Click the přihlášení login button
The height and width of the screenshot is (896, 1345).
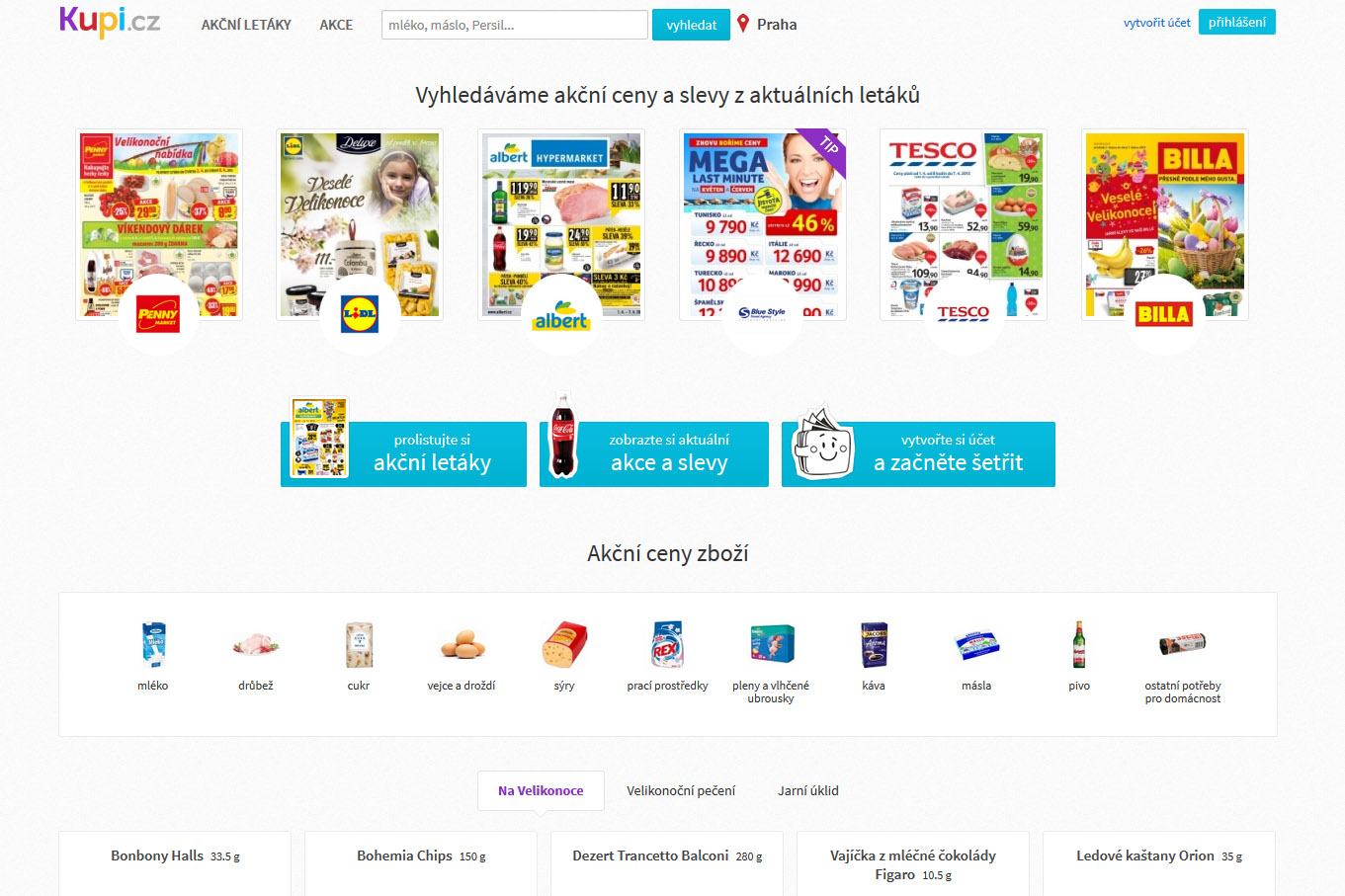pos(1236,22)
